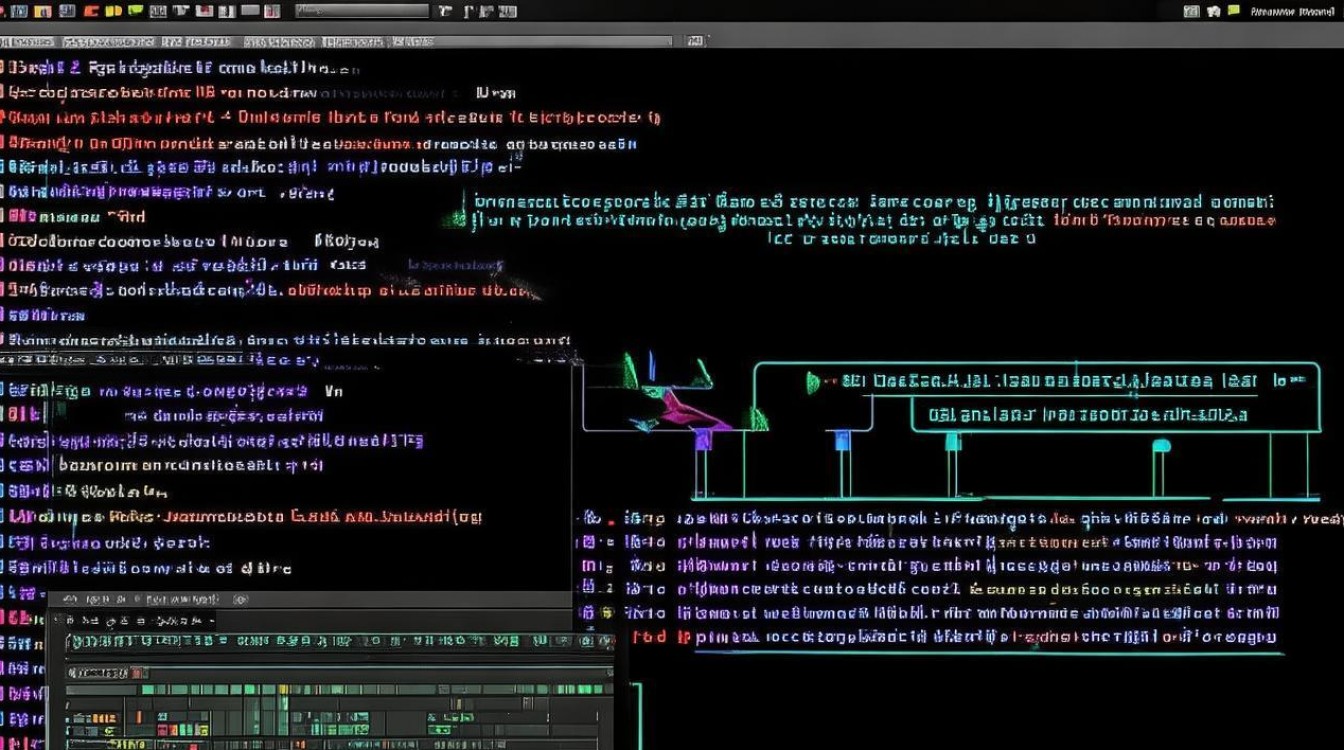Click the green icon in top toolbar

(x=135, y=10)
